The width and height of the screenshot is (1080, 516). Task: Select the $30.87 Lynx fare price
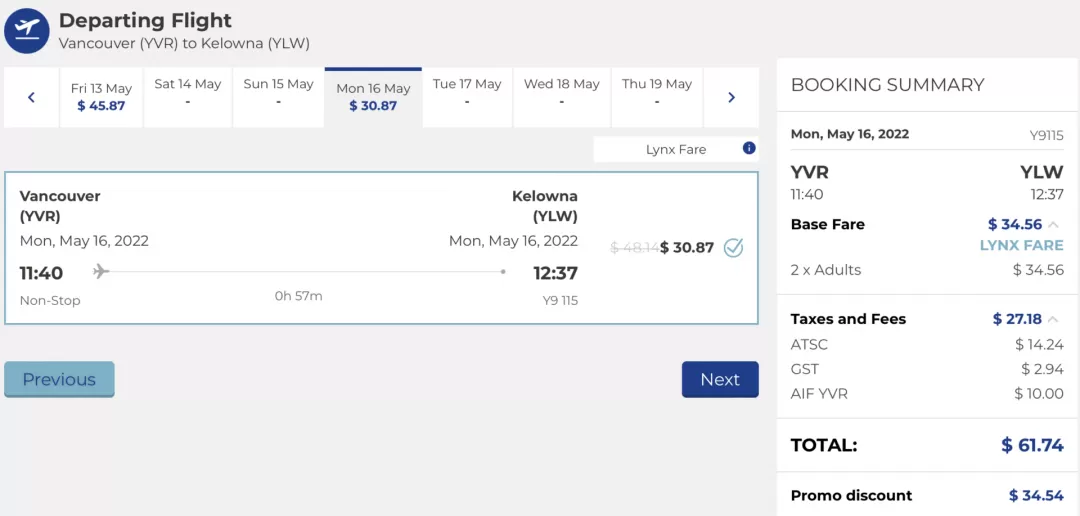(687, 247)
